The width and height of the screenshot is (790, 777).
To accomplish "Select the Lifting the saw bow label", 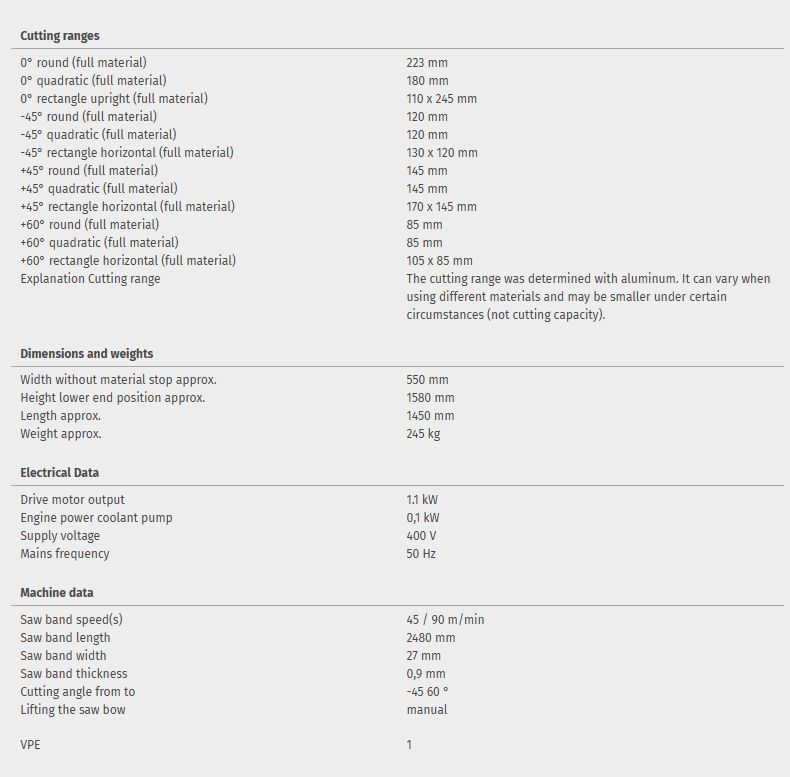I will pos(73,710).
